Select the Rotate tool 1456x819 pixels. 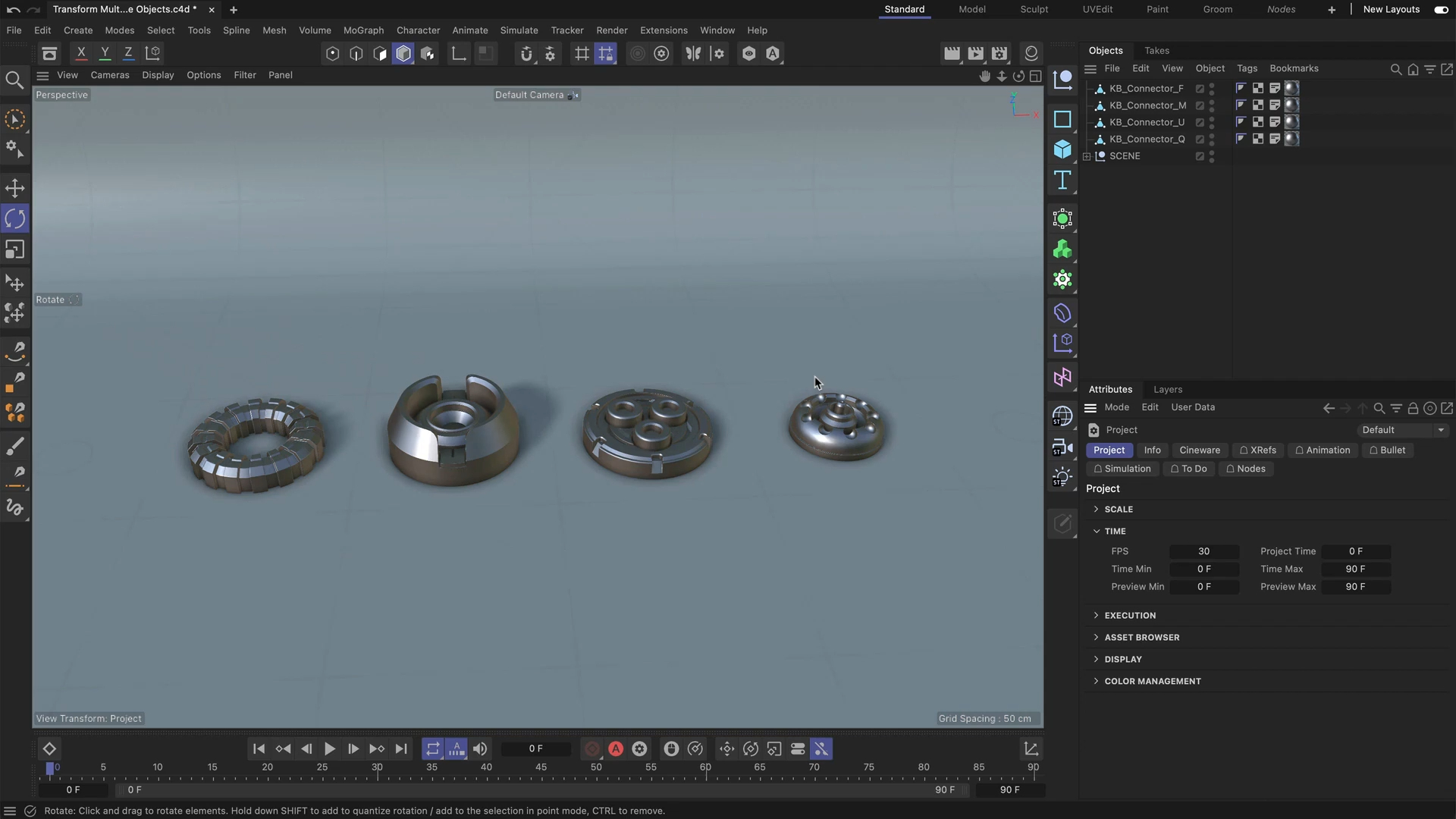15,218
